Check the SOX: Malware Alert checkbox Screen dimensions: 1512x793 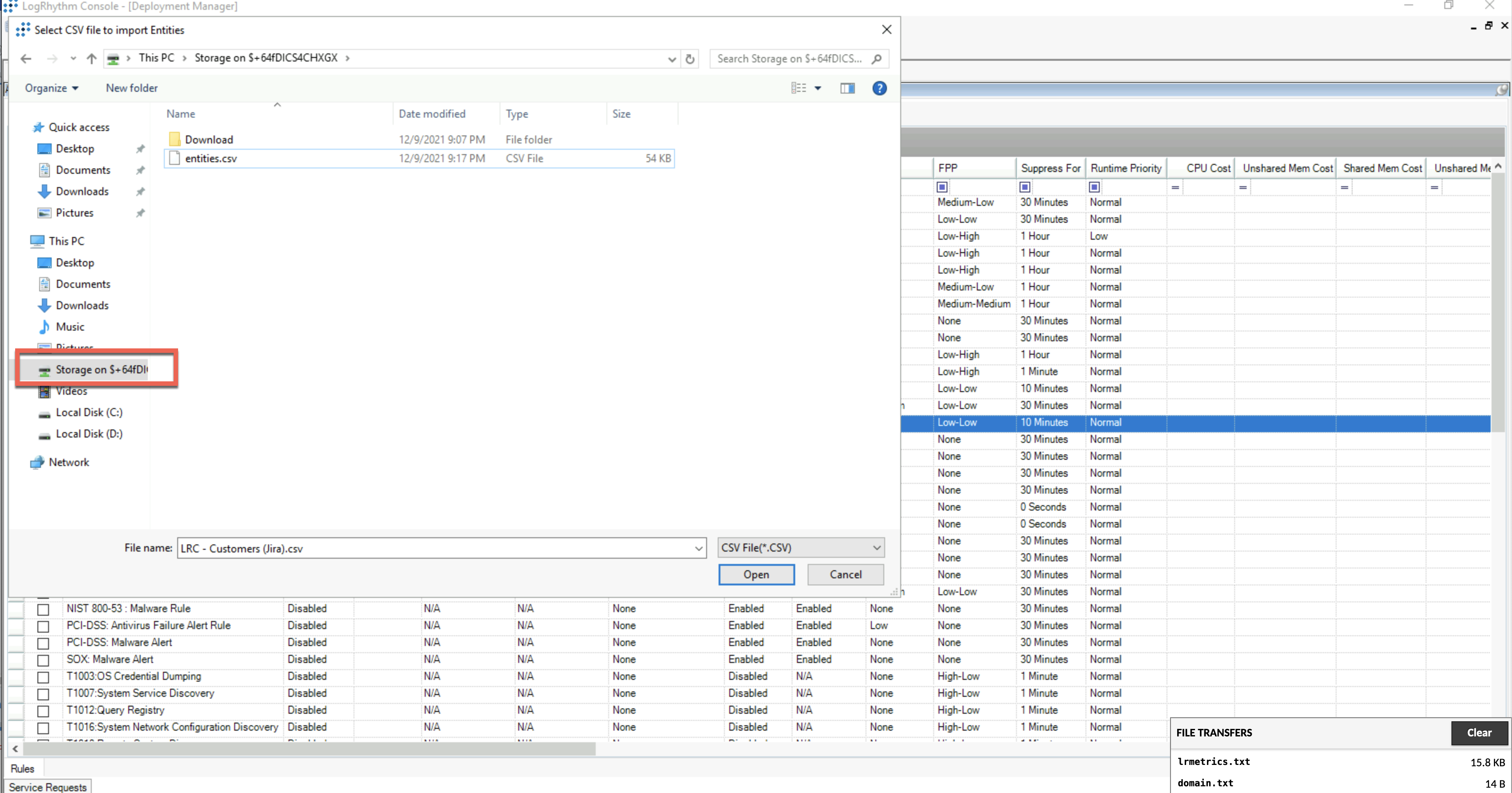[x=43, y=660]
